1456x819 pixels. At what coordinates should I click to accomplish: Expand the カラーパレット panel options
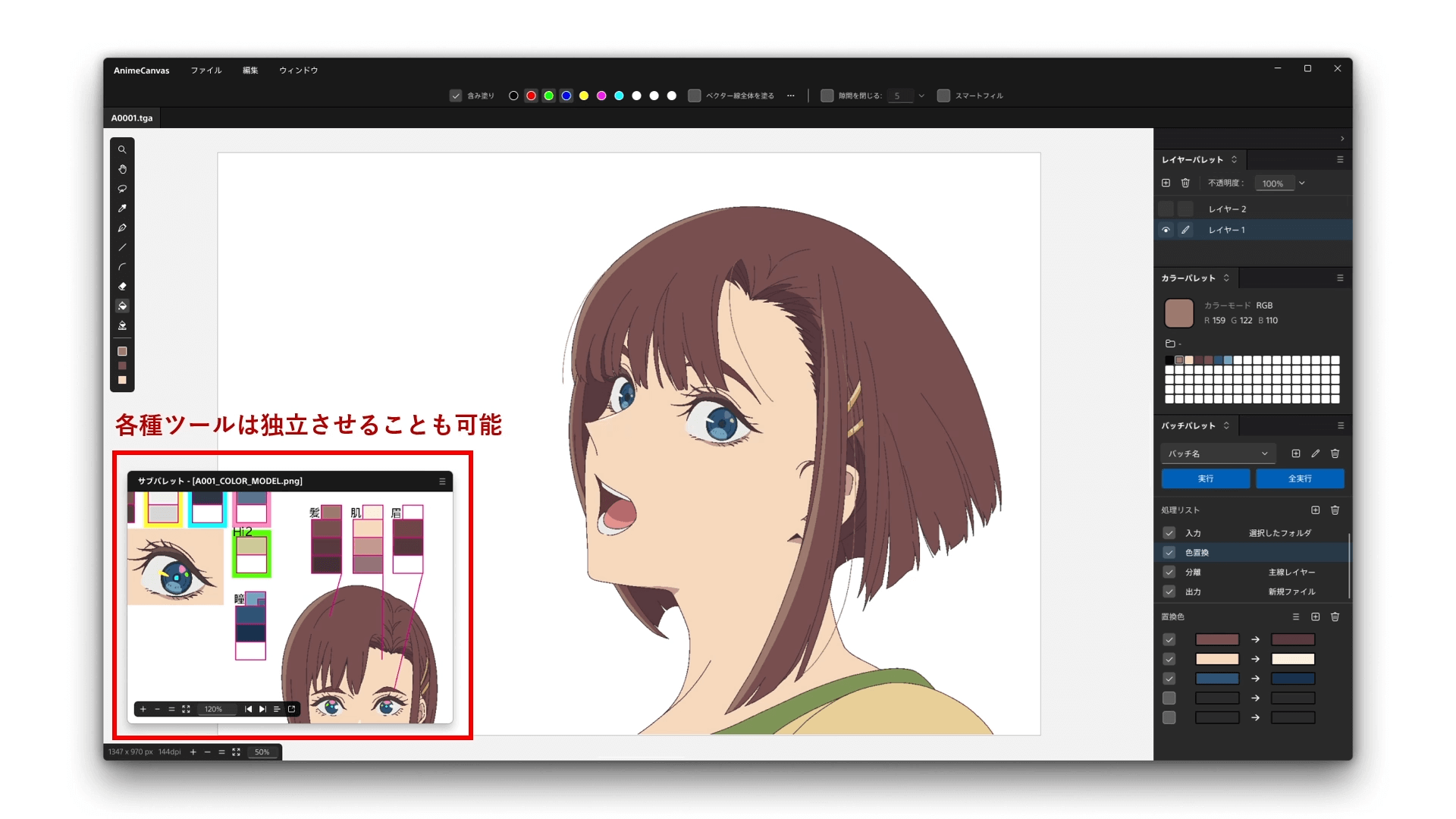[1340, 278]
